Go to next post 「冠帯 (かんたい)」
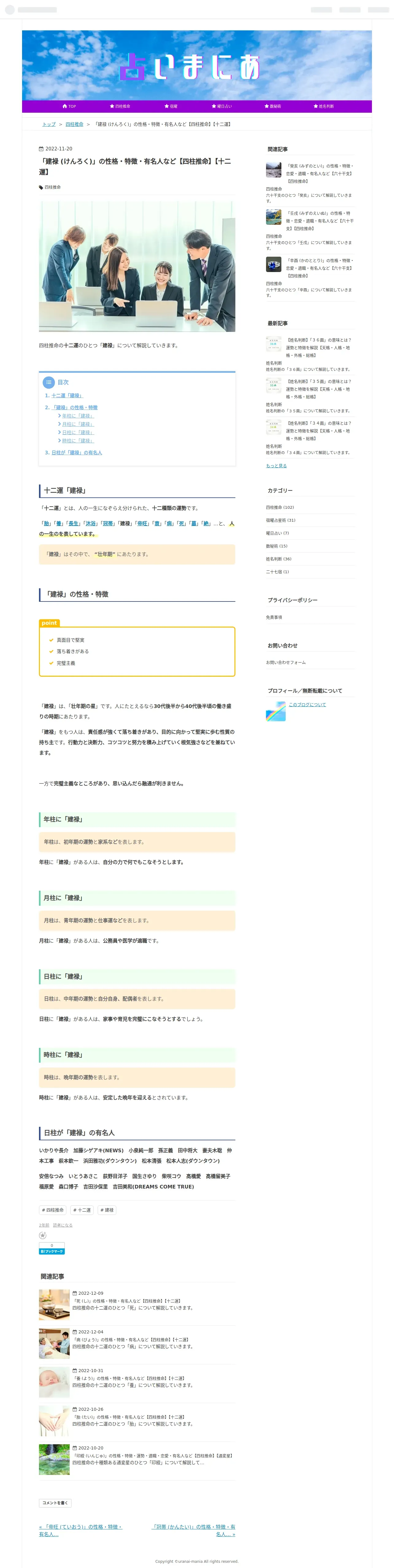 [x=193, y=1530]
